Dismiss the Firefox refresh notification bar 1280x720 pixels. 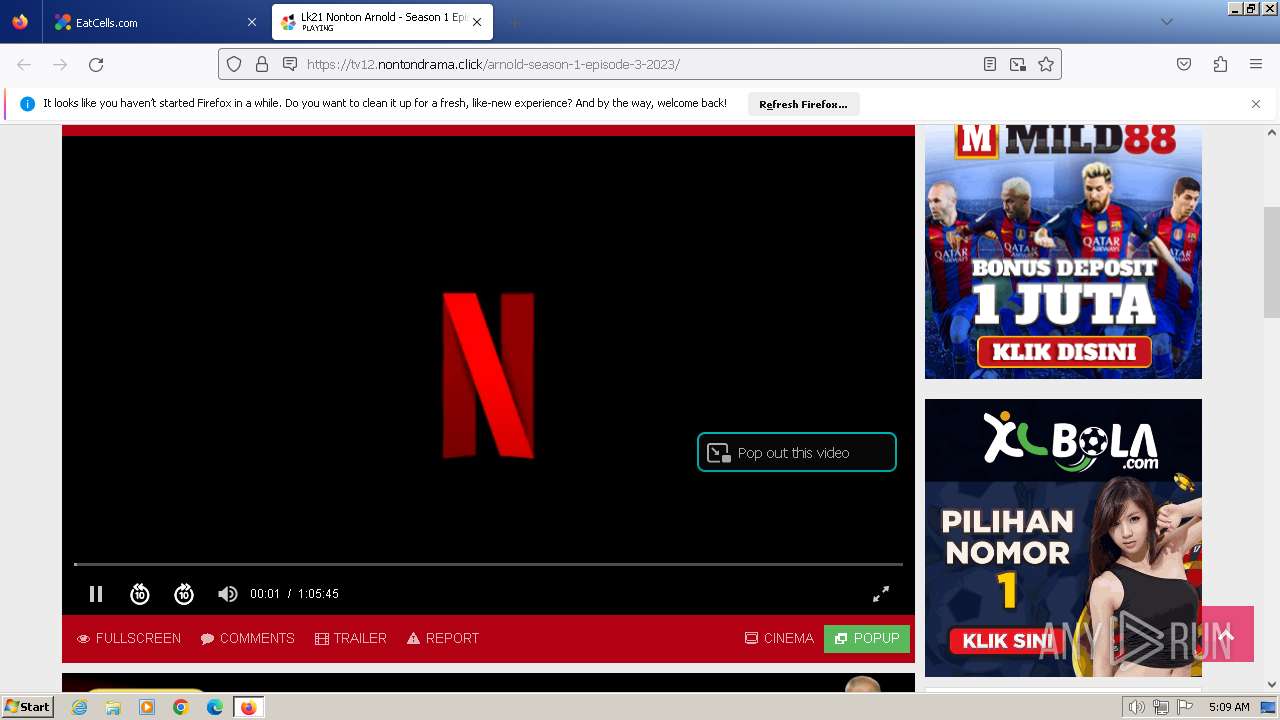coord(1256,104)
